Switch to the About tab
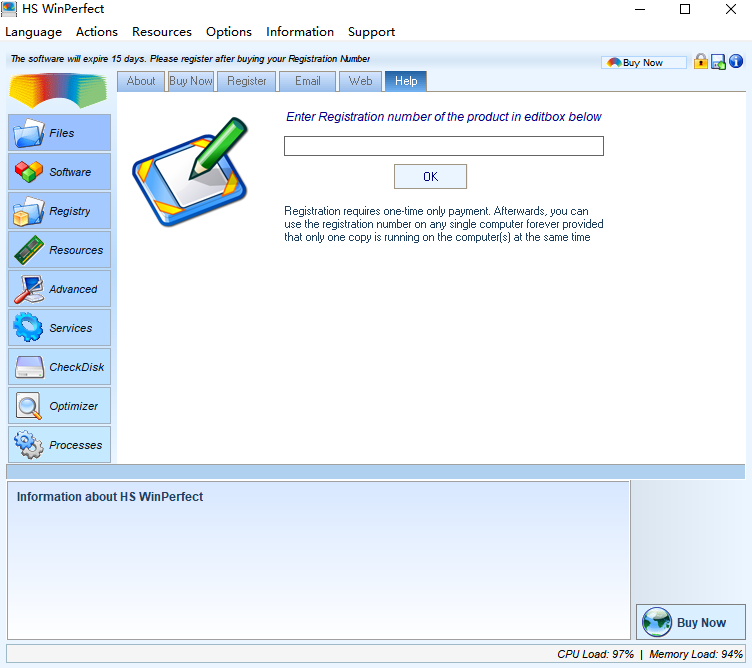This screenshot has height=668, width=752. (x=141, y=81)
